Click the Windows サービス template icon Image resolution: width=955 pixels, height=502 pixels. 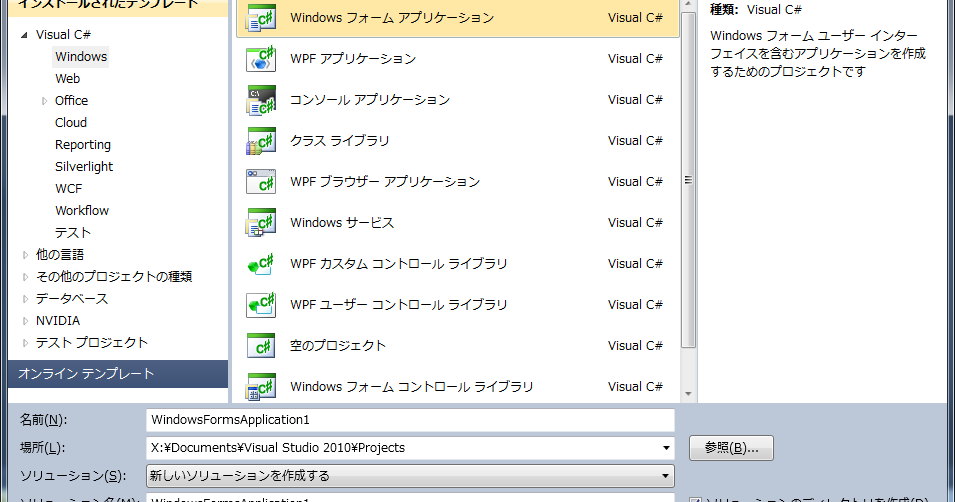261,222
